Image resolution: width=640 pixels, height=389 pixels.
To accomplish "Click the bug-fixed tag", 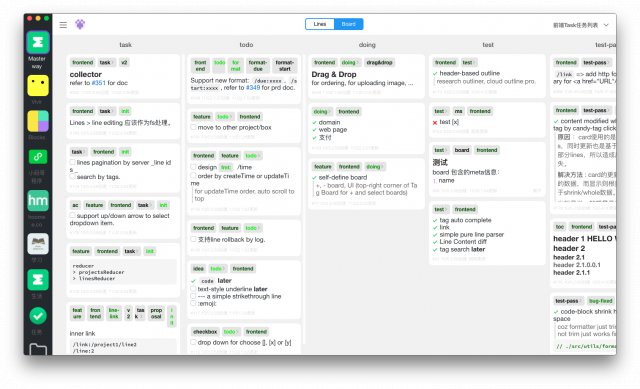I will [x=600, y=301].
